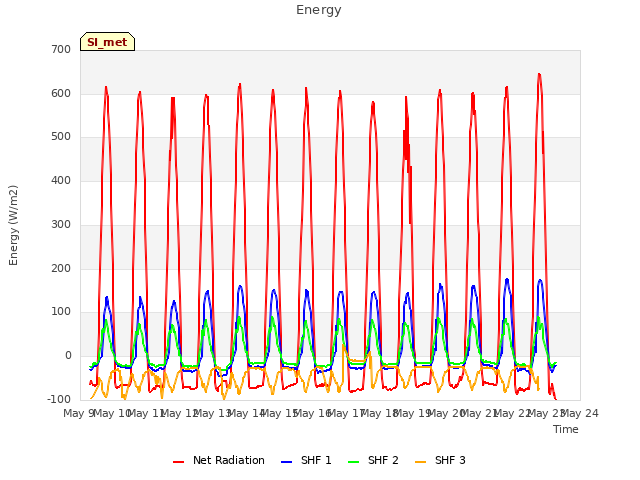
Task: Click the Time x-axis title
Action: [x=566, y=429]
